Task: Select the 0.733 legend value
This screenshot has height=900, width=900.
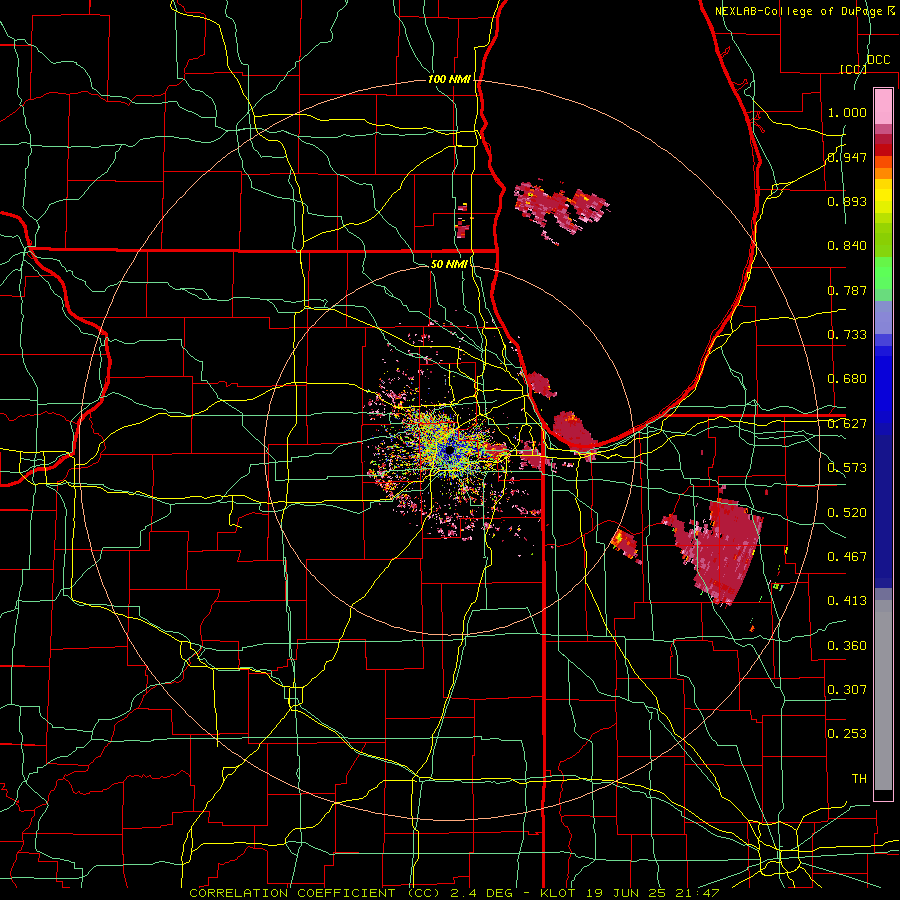Action: (847, 335)
